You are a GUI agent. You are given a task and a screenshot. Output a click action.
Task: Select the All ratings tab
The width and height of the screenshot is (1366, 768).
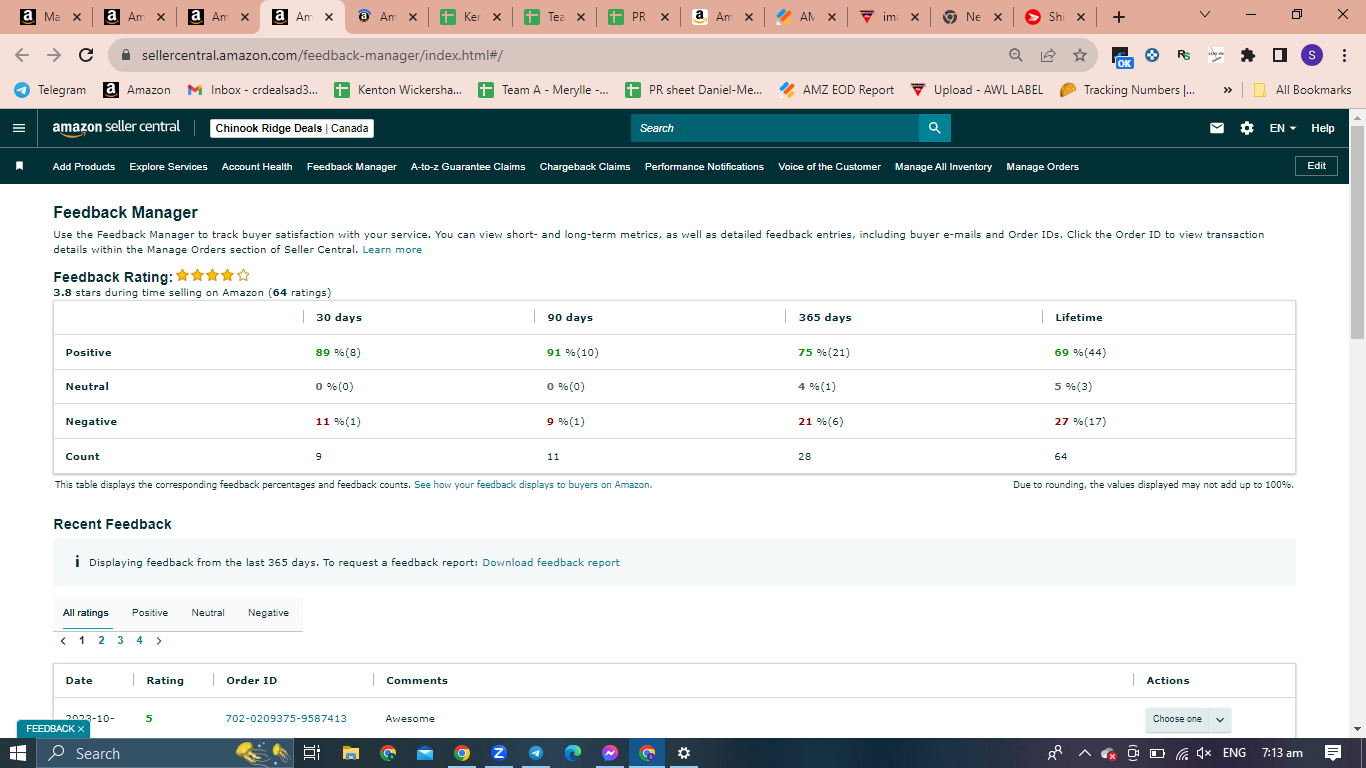point(86,613)
